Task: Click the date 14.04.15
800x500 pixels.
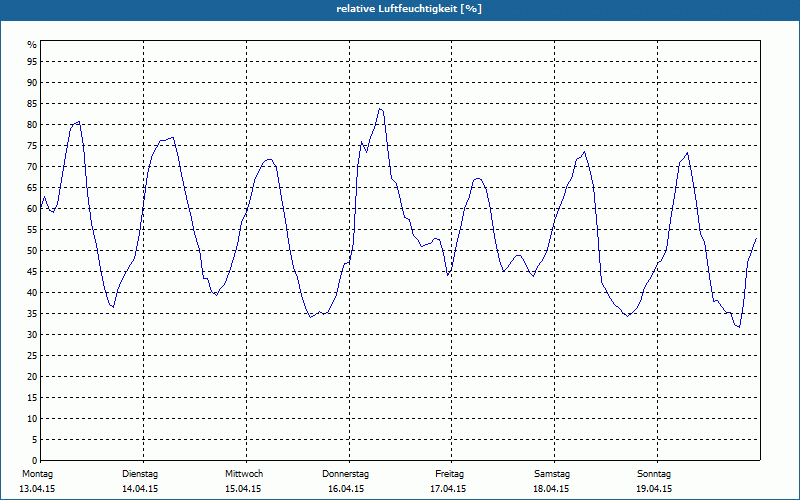Action: [140, 489]
